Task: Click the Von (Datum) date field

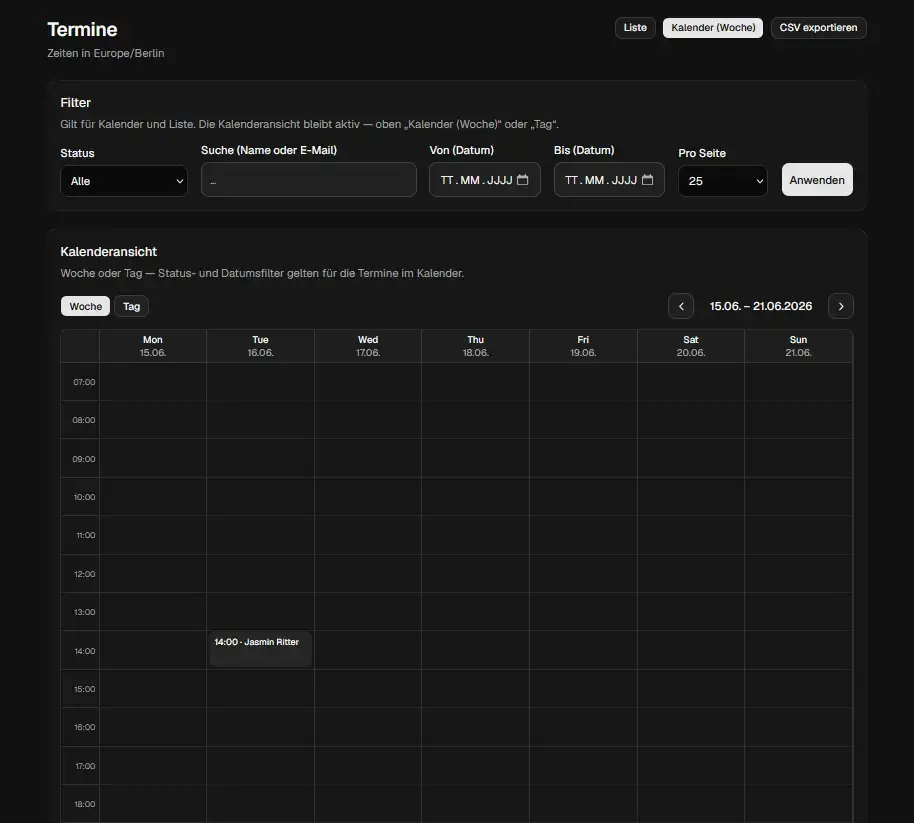Action: pyautogui.click(x=484, y=180)
